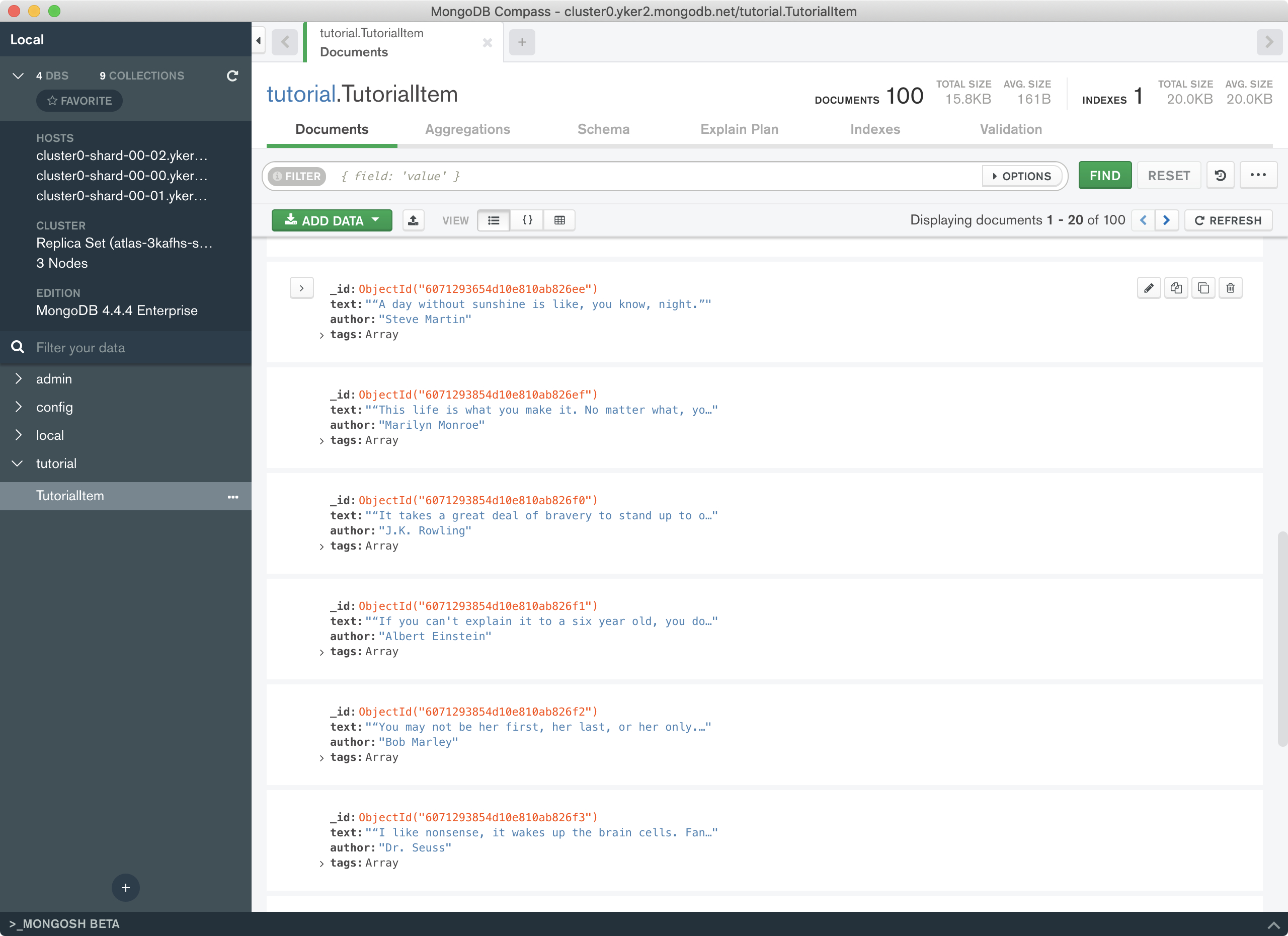1288x936 pixels.
Task: Open the tutorial database link in title
Action: (x=301, y=94)
